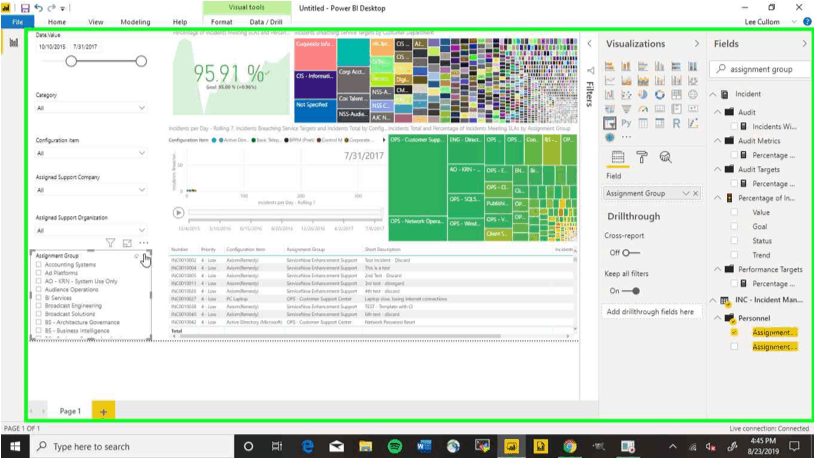This screenshot has height=459, width=815.
Task: Select the treemap visual
Action: pos(676,95)
